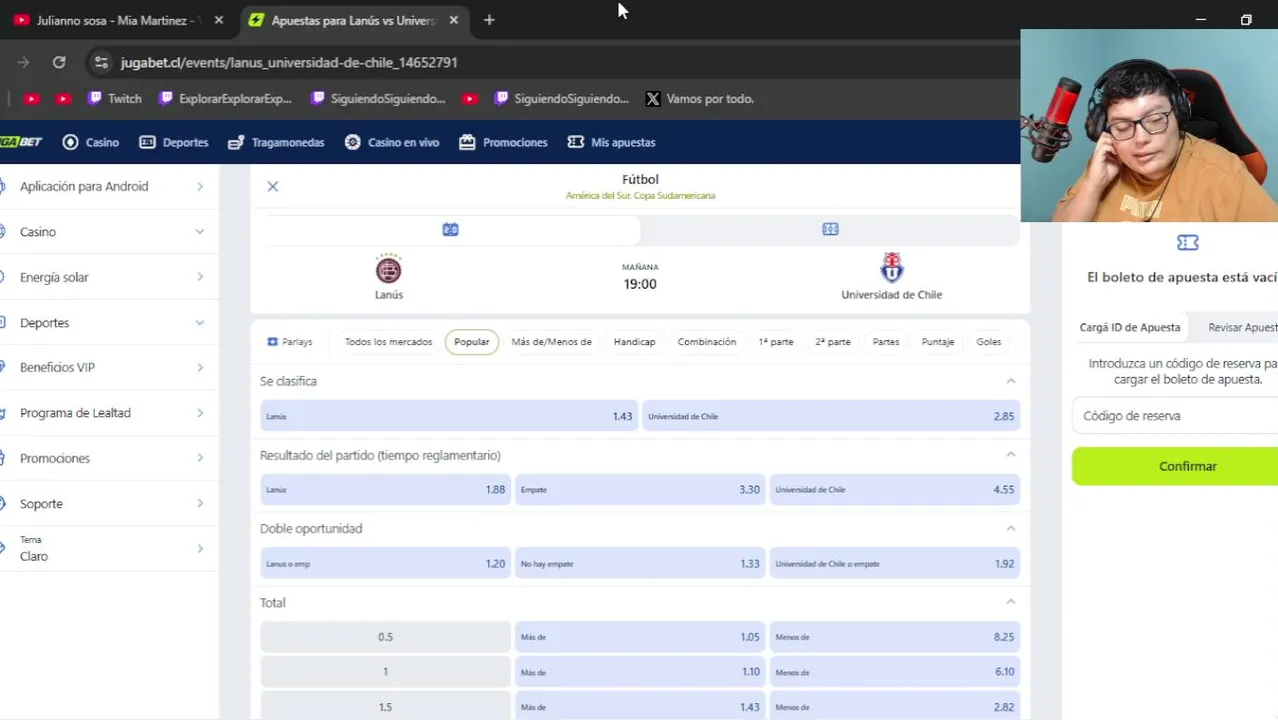The image size is (1278, 720).
Task: Select the 2ª parte filter
Action: [832, 342]
